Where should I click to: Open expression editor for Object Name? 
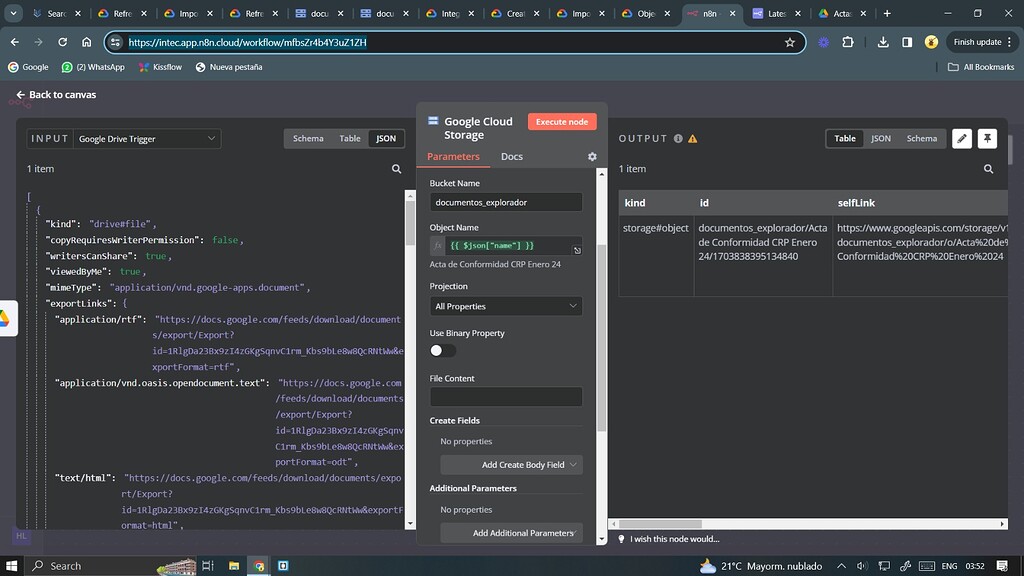point(577,250)
